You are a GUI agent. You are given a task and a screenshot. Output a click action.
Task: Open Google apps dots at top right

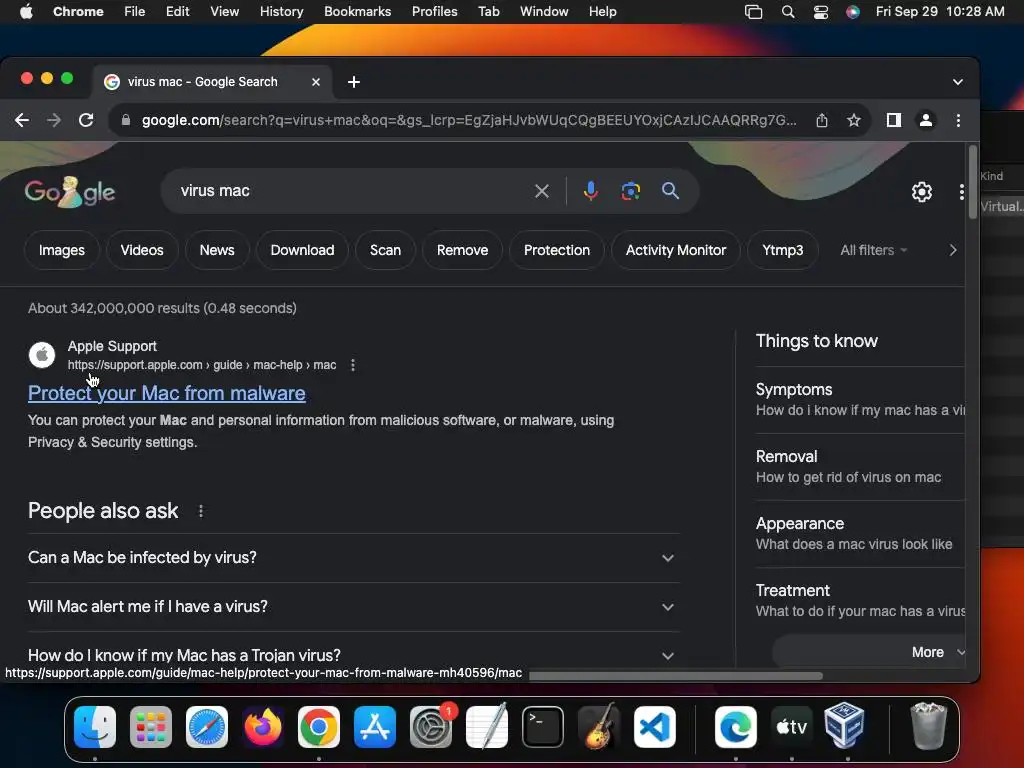[x=961, y=192]
